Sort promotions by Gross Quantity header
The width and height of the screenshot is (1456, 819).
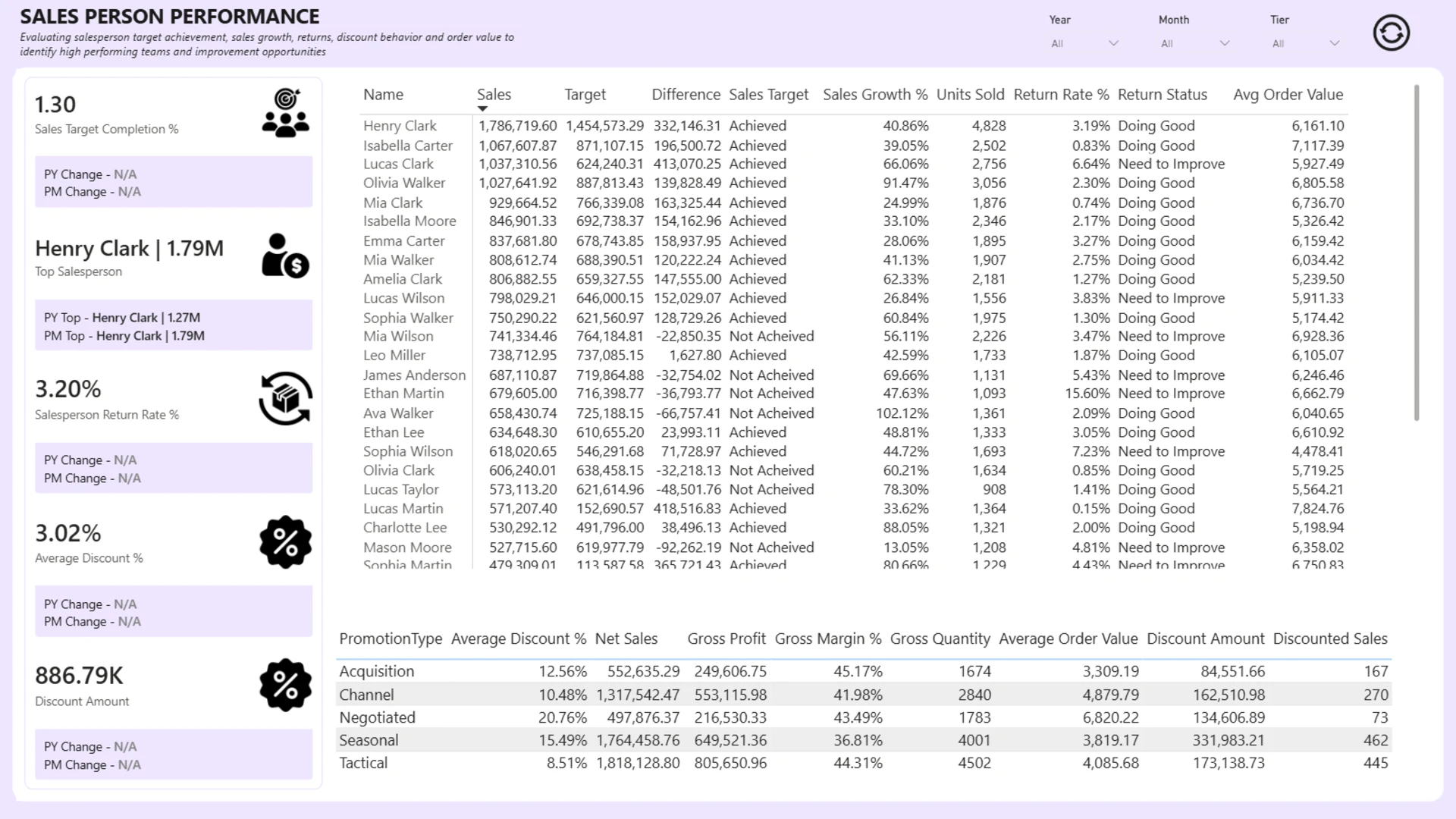tap(940, 639)
